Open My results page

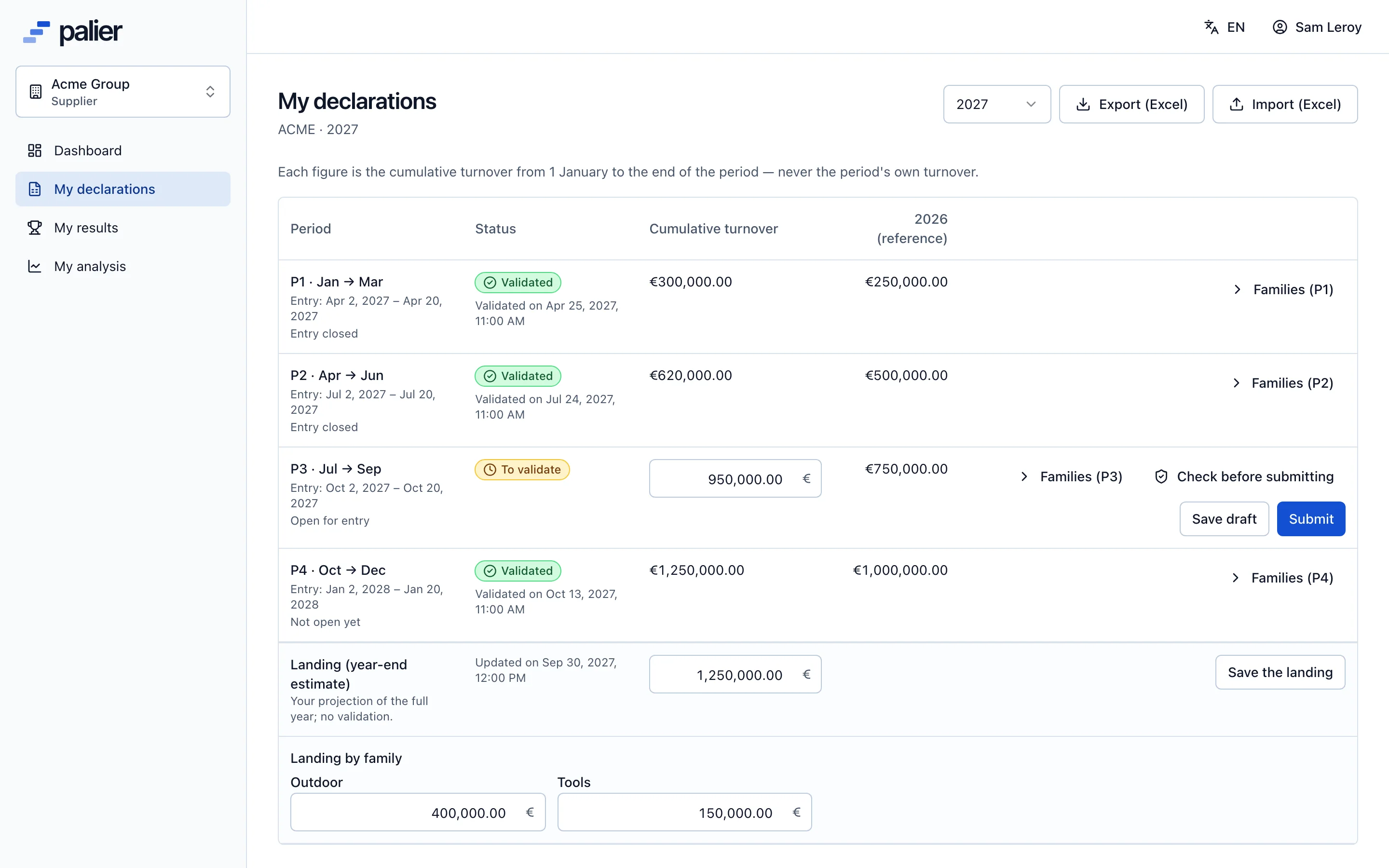tap(123, 227)
